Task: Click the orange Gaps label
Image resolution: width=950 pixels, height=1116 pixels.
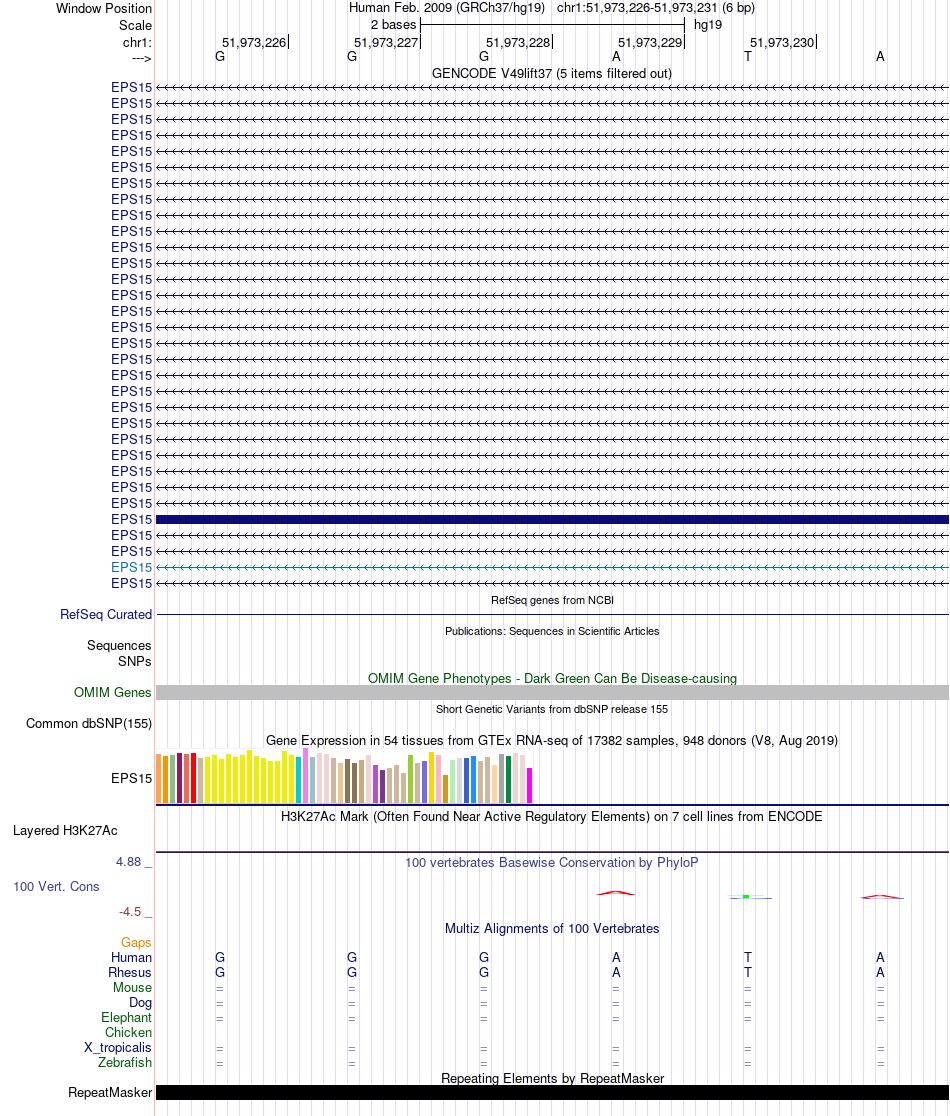Action: pos(136,942)
